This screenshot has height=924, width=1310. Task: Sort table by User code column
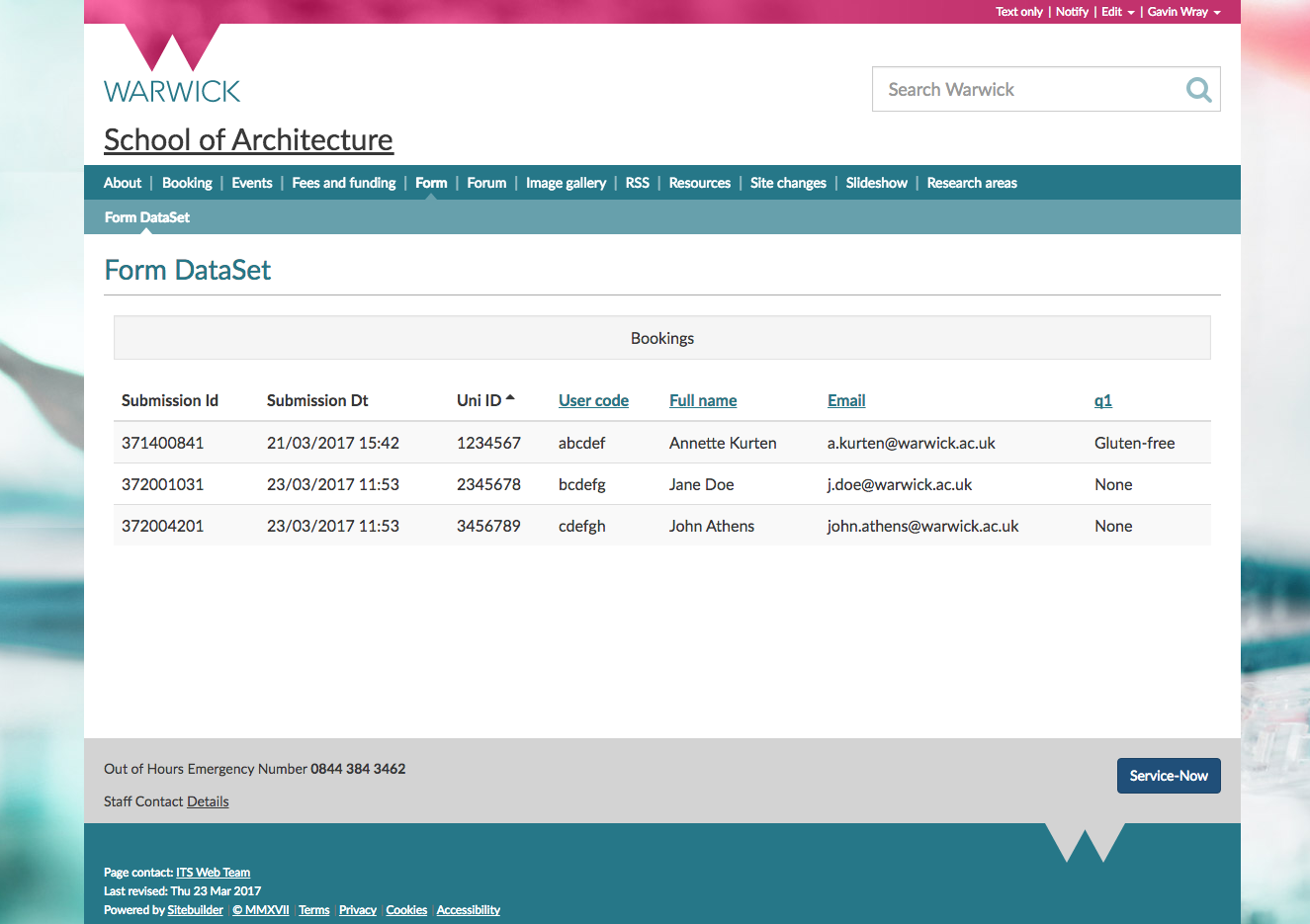tap(593, 400)
